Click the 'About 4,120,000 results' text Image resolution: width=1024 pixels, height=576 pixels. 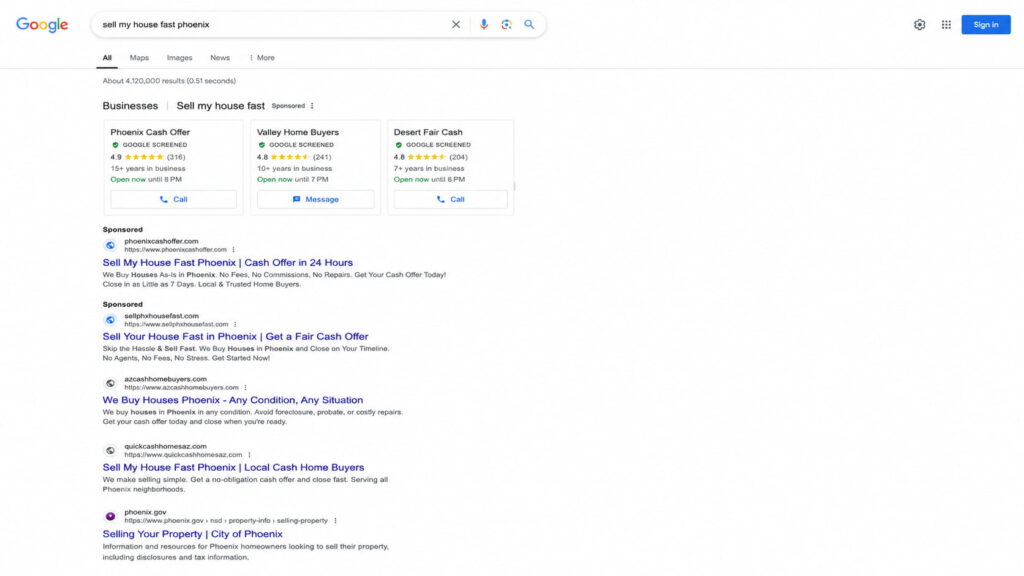(169, 81)
